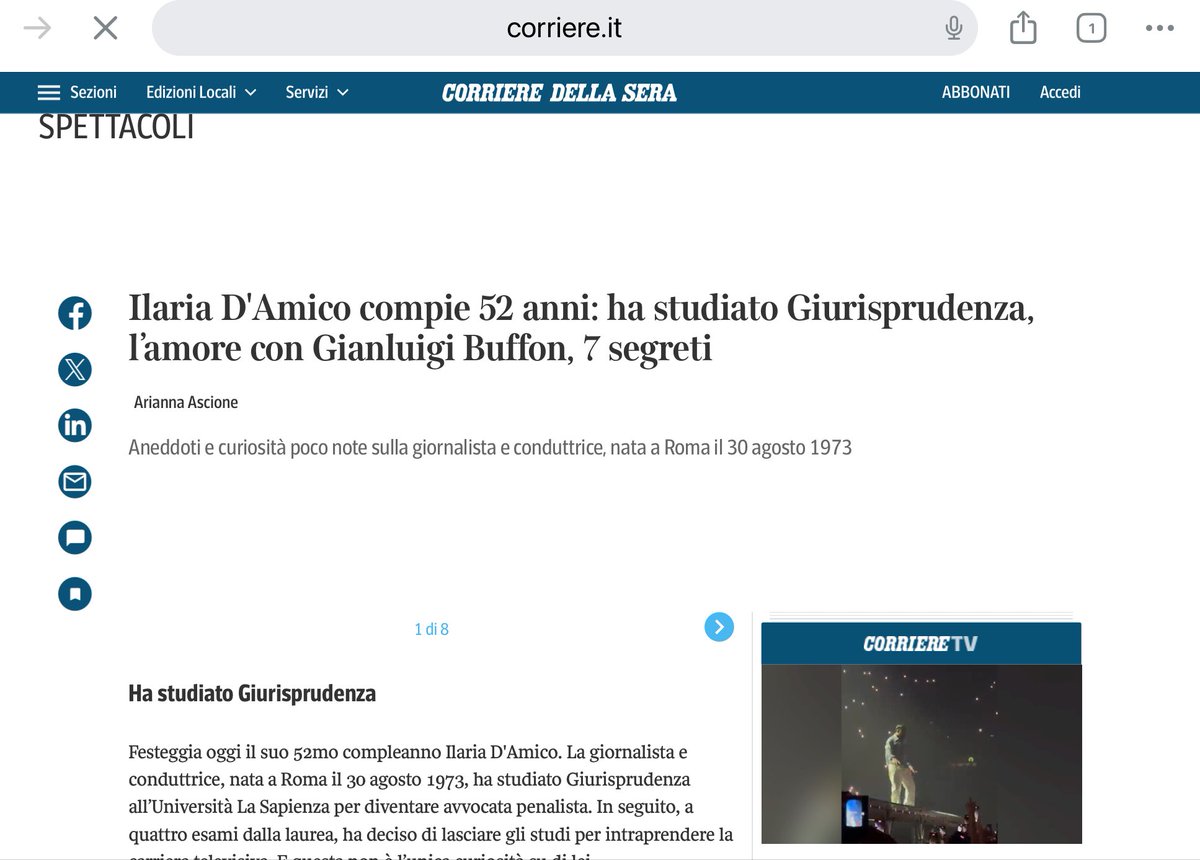Open the browser tab overview
This screenshot has width=1200, height=860.
pos(1091,28)
